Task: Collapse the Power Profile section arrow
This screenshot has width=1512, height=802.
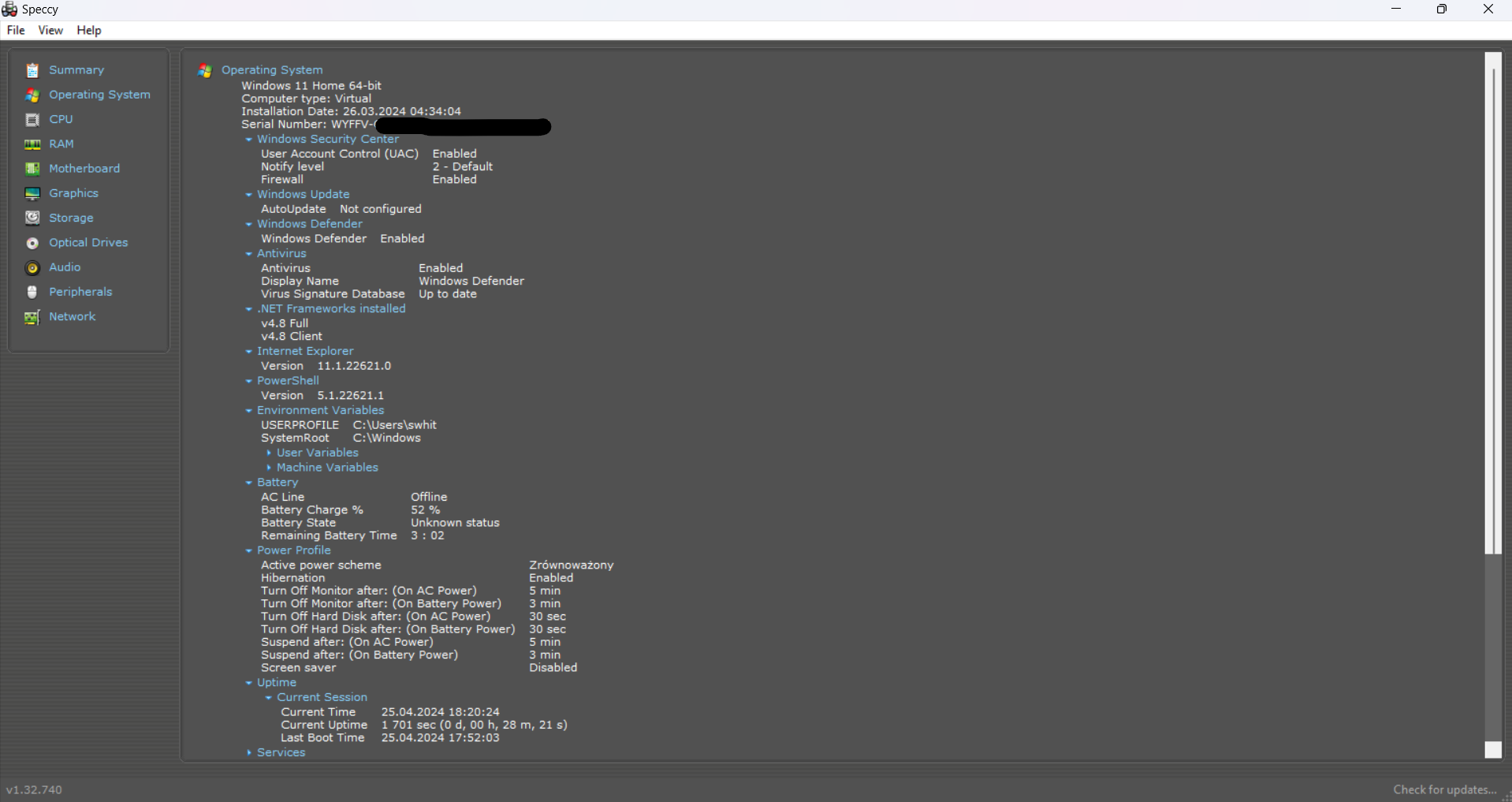Action: pyautogui.click(x=249, y=551)
